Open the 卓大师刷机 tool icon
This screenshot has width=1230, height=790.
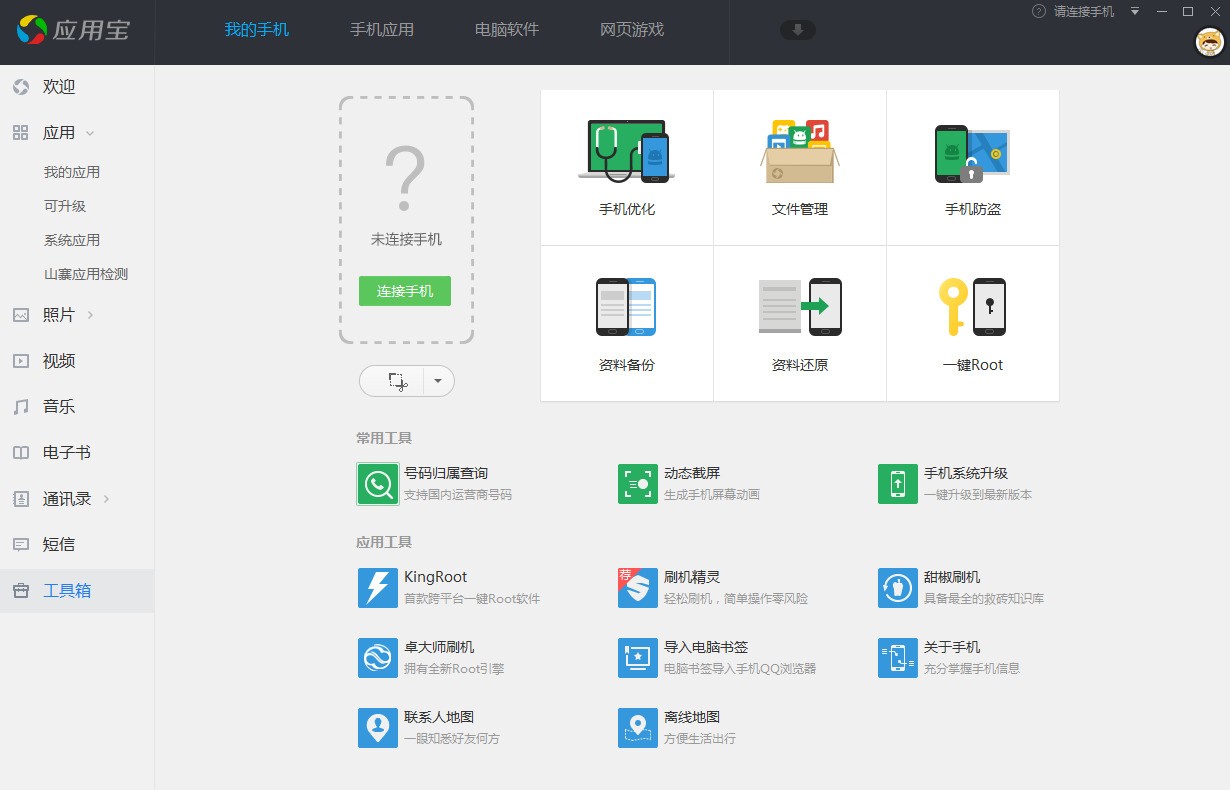click(378, 658)
